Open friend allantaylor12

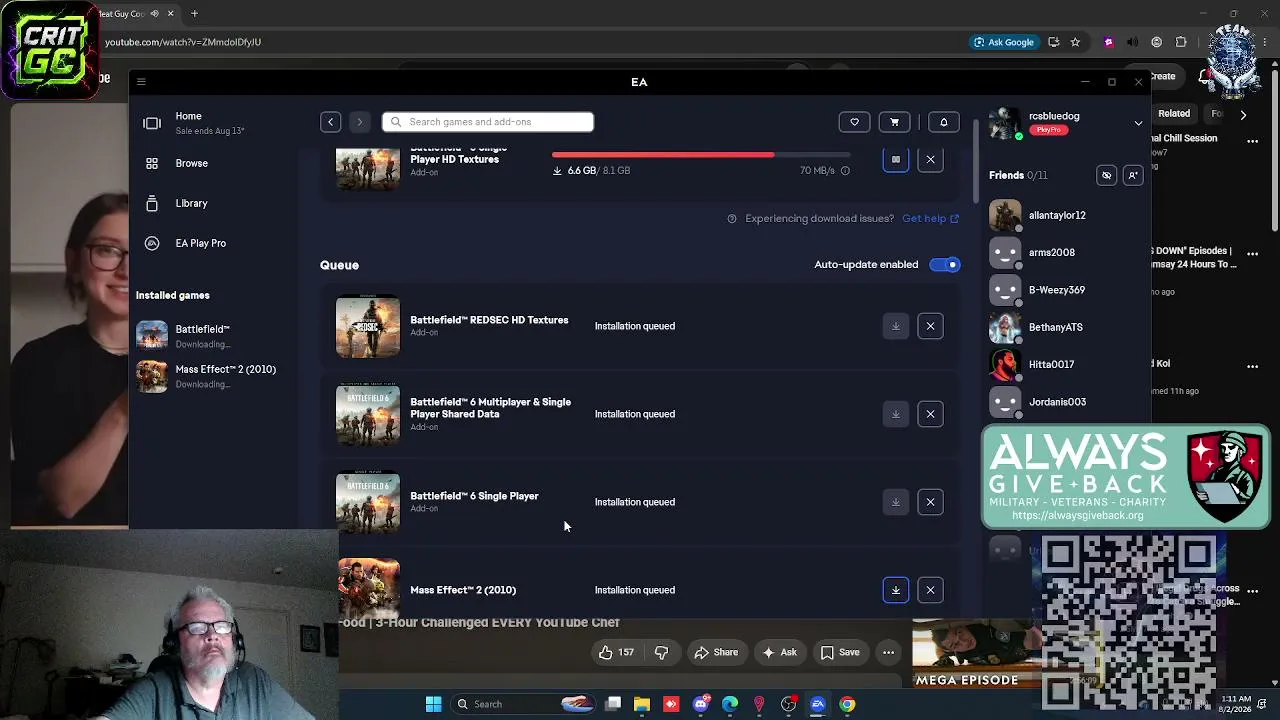[1057, 215]
